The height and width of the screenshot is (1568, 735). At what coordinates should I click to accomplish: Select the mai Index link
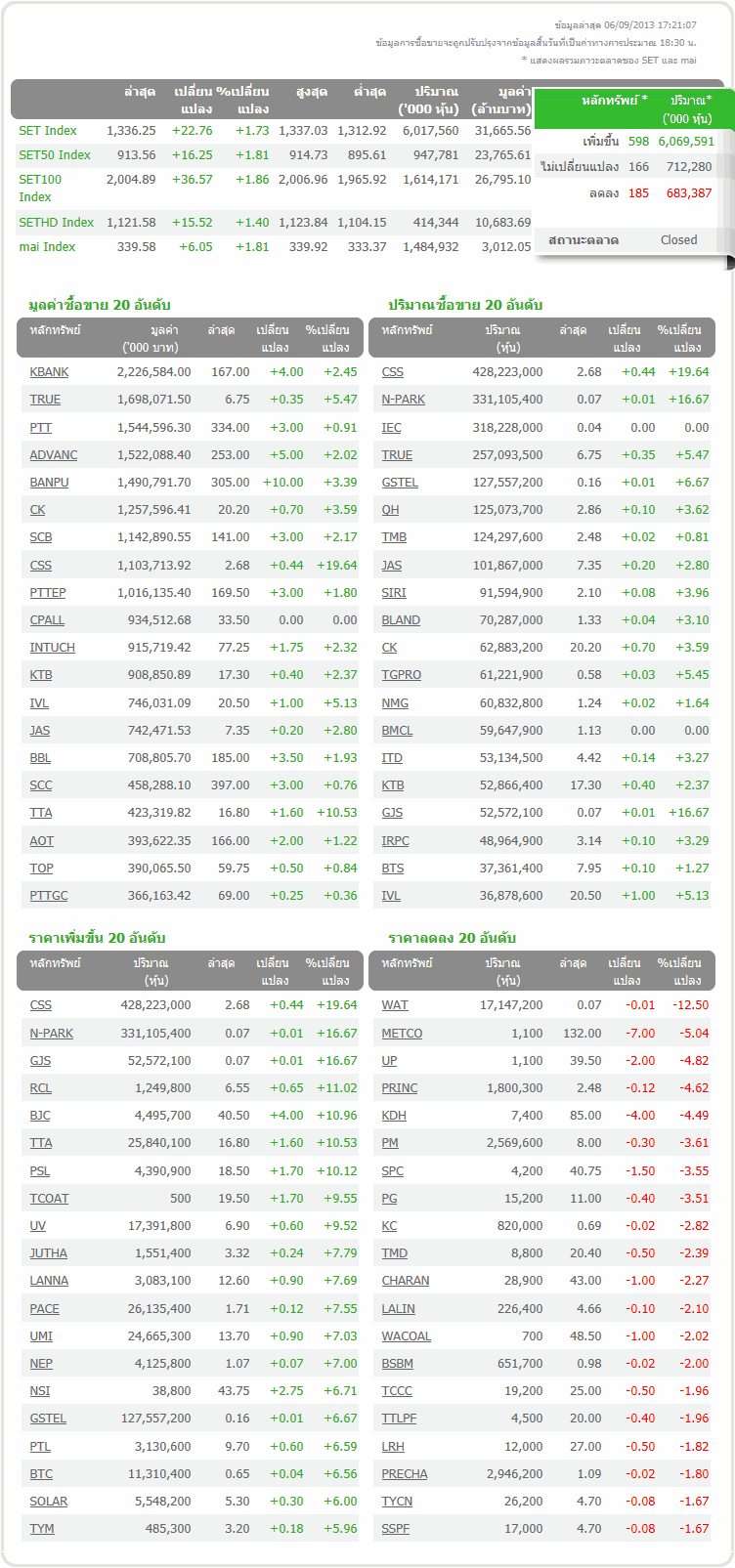coord(47,247)
